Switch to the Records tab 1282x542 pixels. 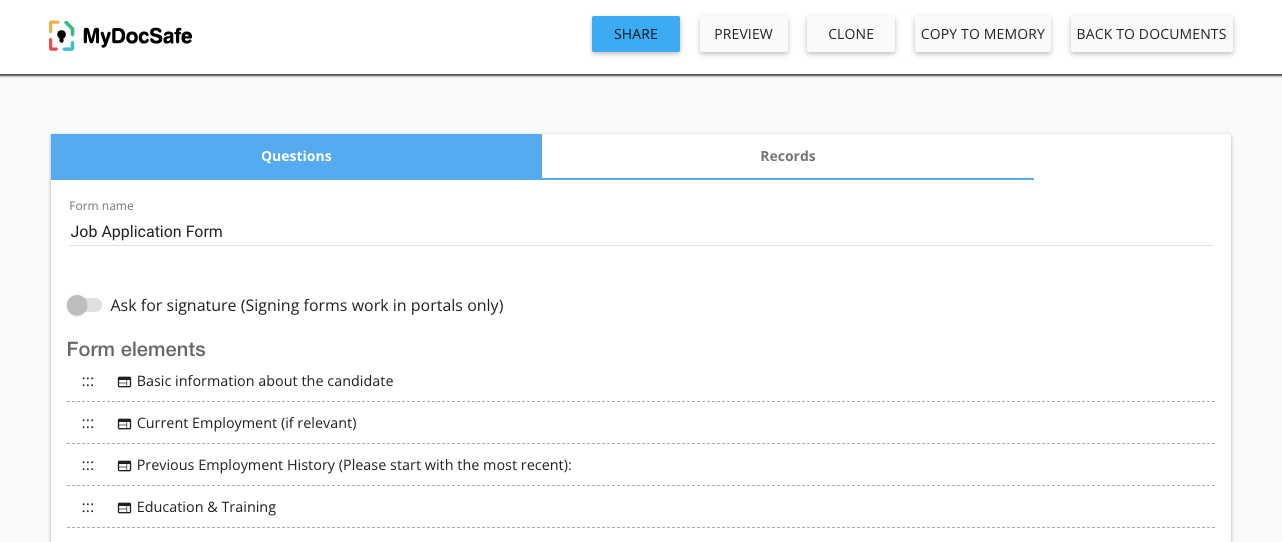click(787, 156)
